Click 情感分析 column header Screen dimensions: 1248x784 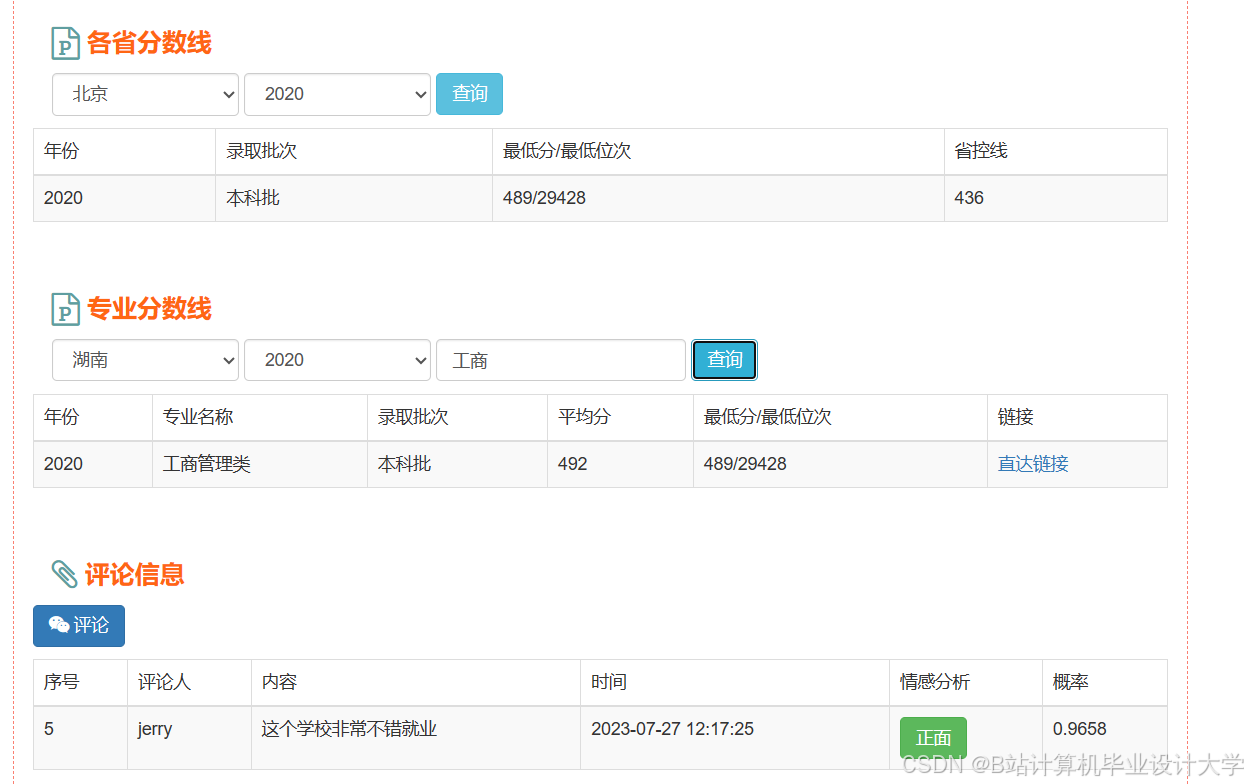click(x=935, y=682)
